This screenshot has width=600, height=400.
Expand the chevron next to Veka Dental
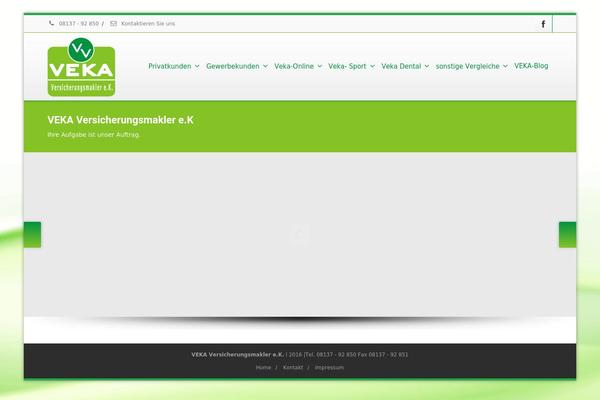(427, 66)
